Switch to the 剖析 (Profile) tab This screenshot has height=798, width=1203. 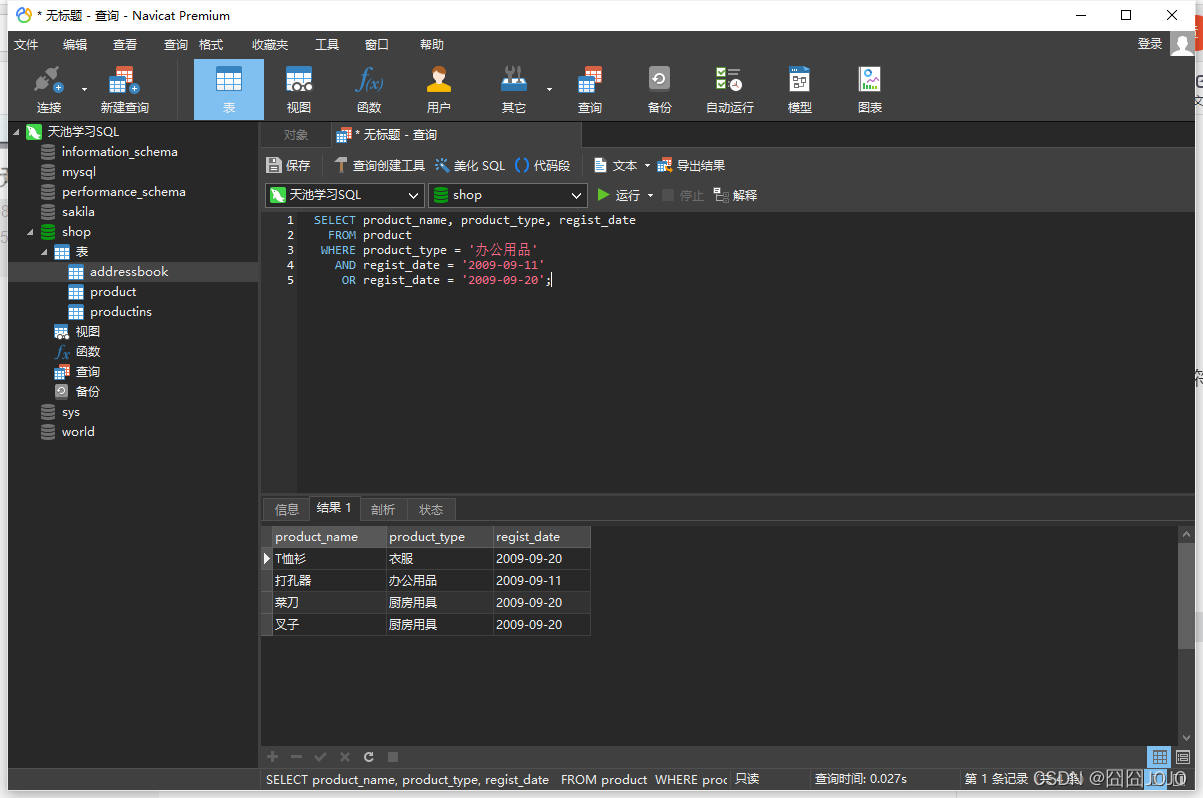tap(383, 509)
